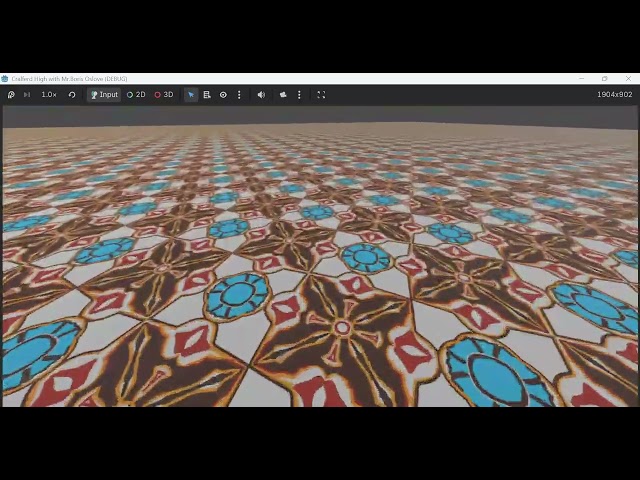The width and height of the screenshot is (640, 480).
Task: Click the Godot icon in title bar
Action: coord(4,79)
